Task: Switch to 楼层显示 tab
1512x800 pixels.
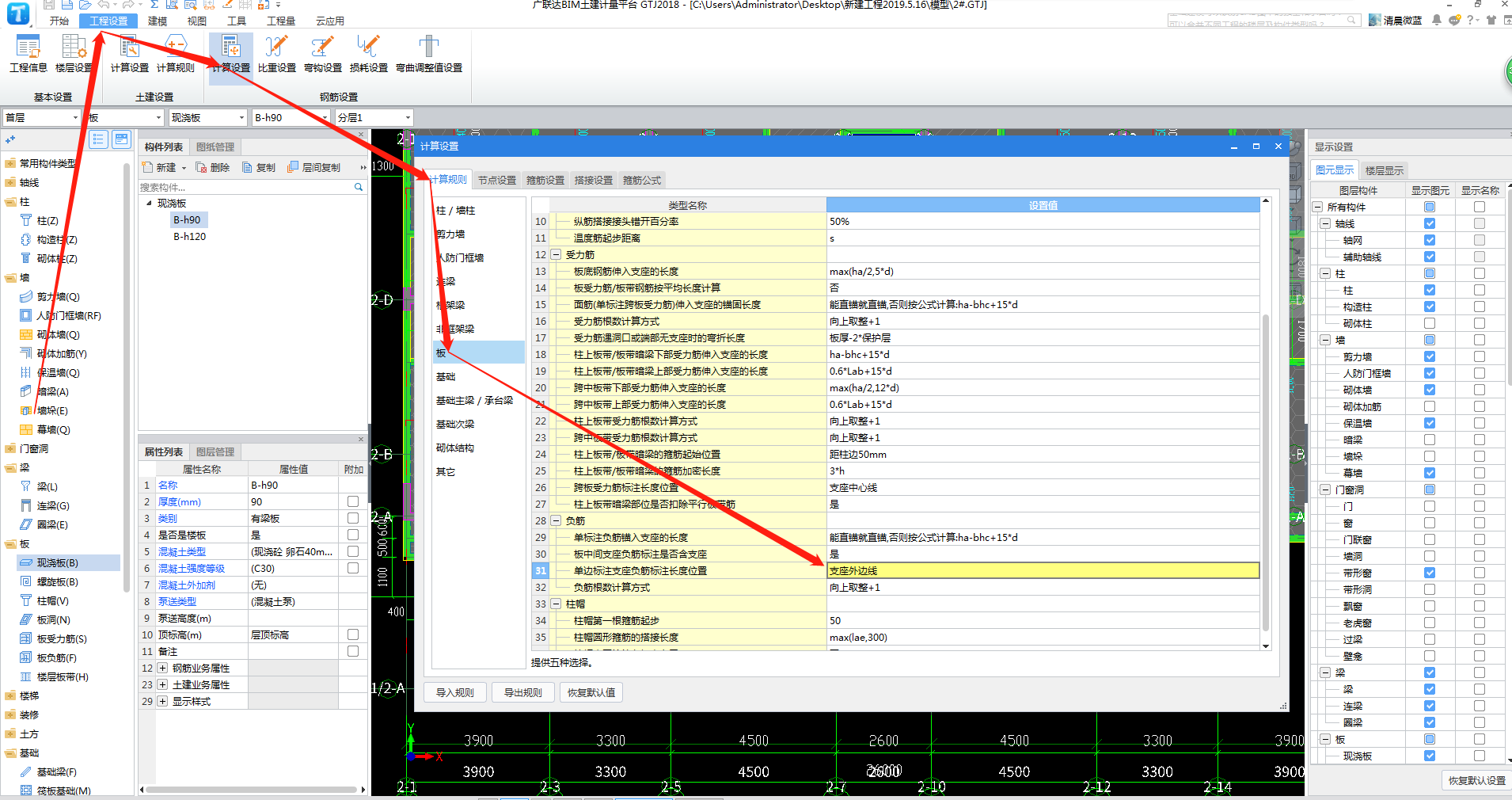Action: tap(1385, 170)
